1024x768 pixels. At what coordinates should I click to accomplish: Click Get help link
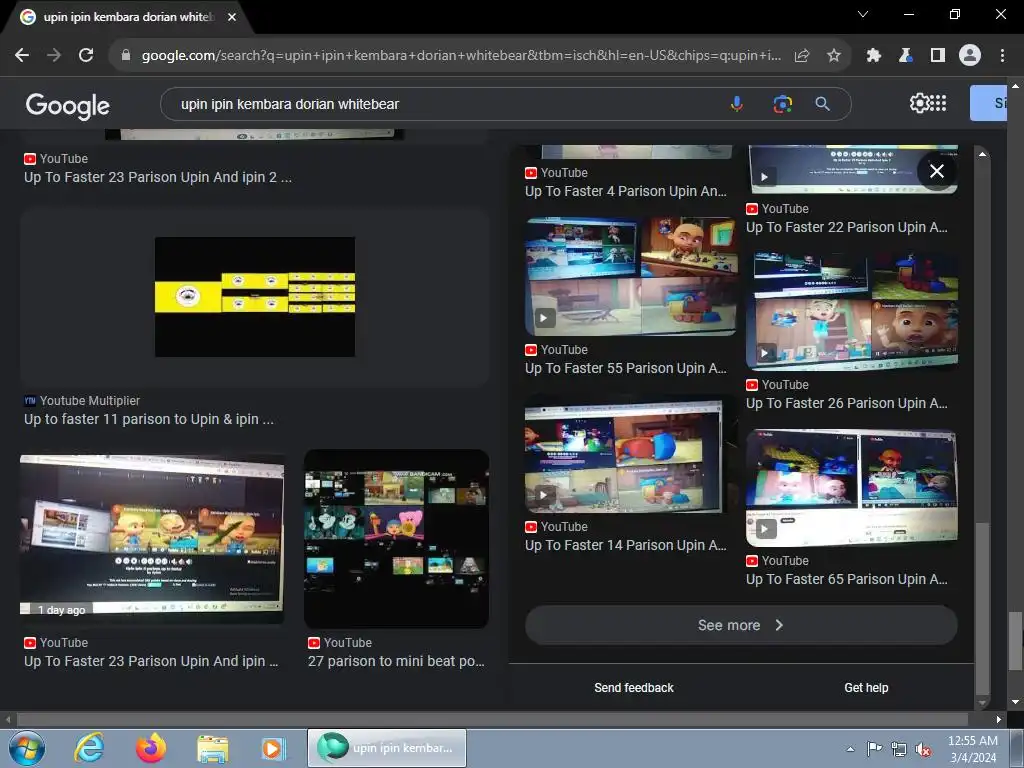(866, 688)
